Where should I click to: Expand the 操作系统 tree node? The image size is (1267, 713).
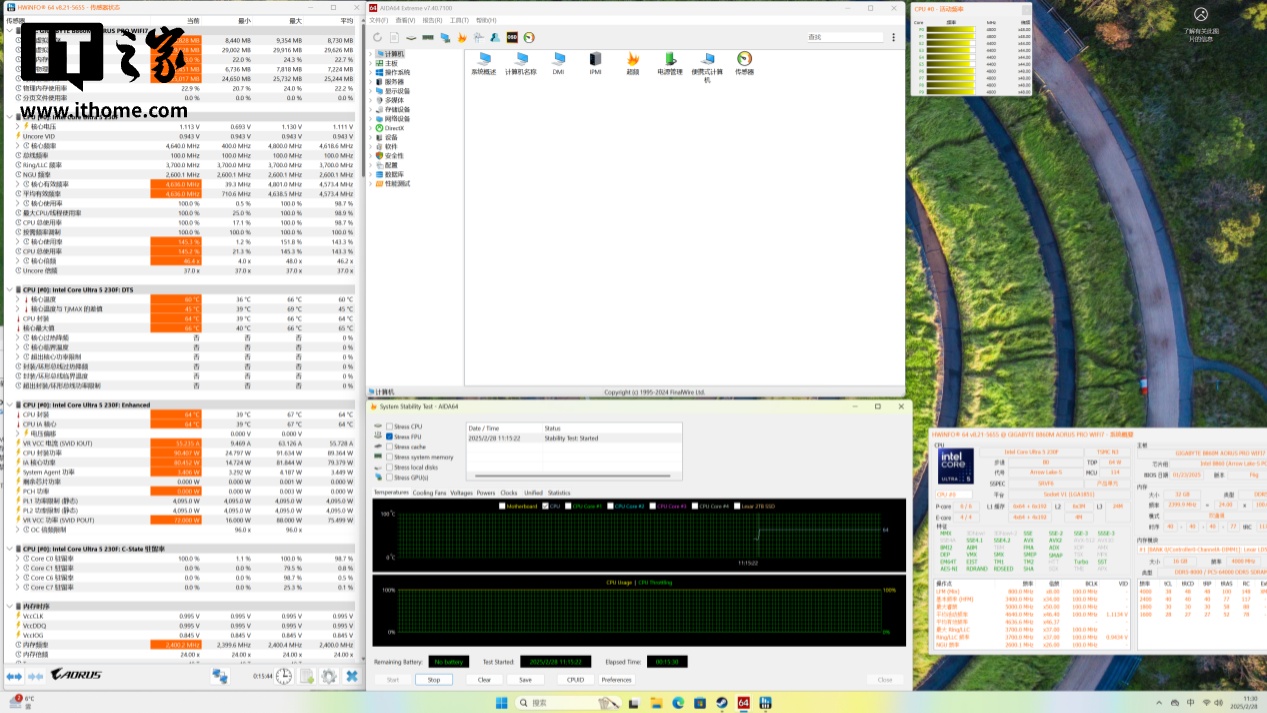(372, 72)
